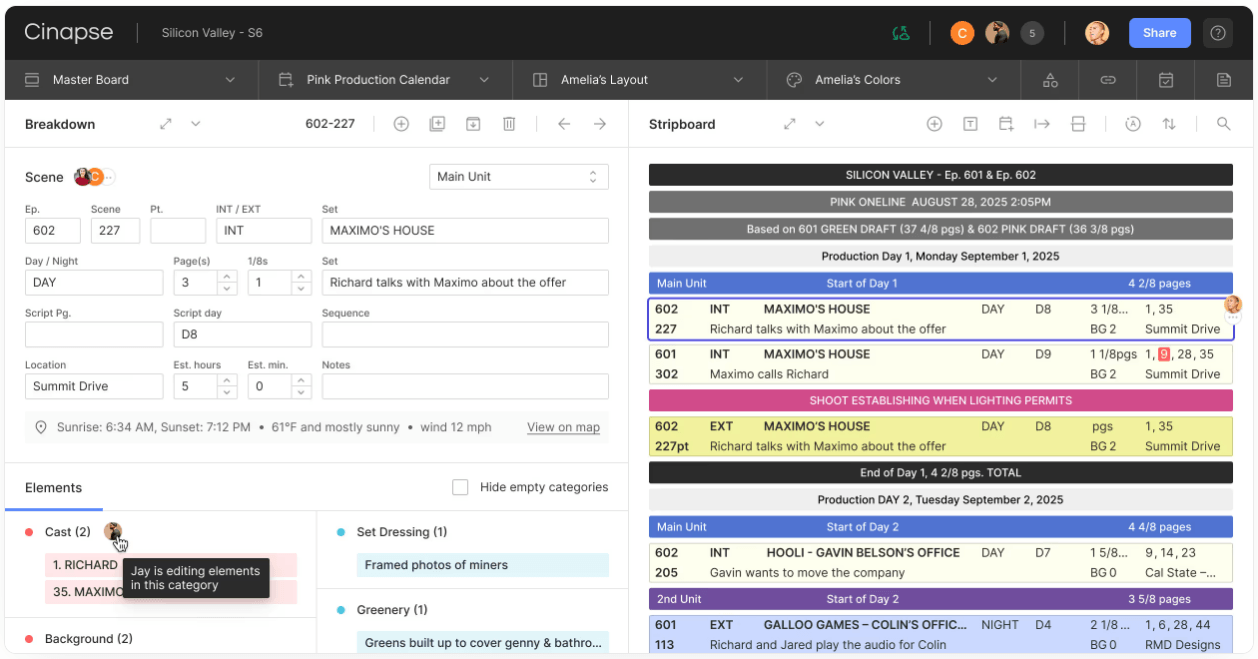Click the SHOOT ESTABLISHING WHEN LIGHTING PERMITS banner
1258x659 pixels.
click(x=940, y=400)
